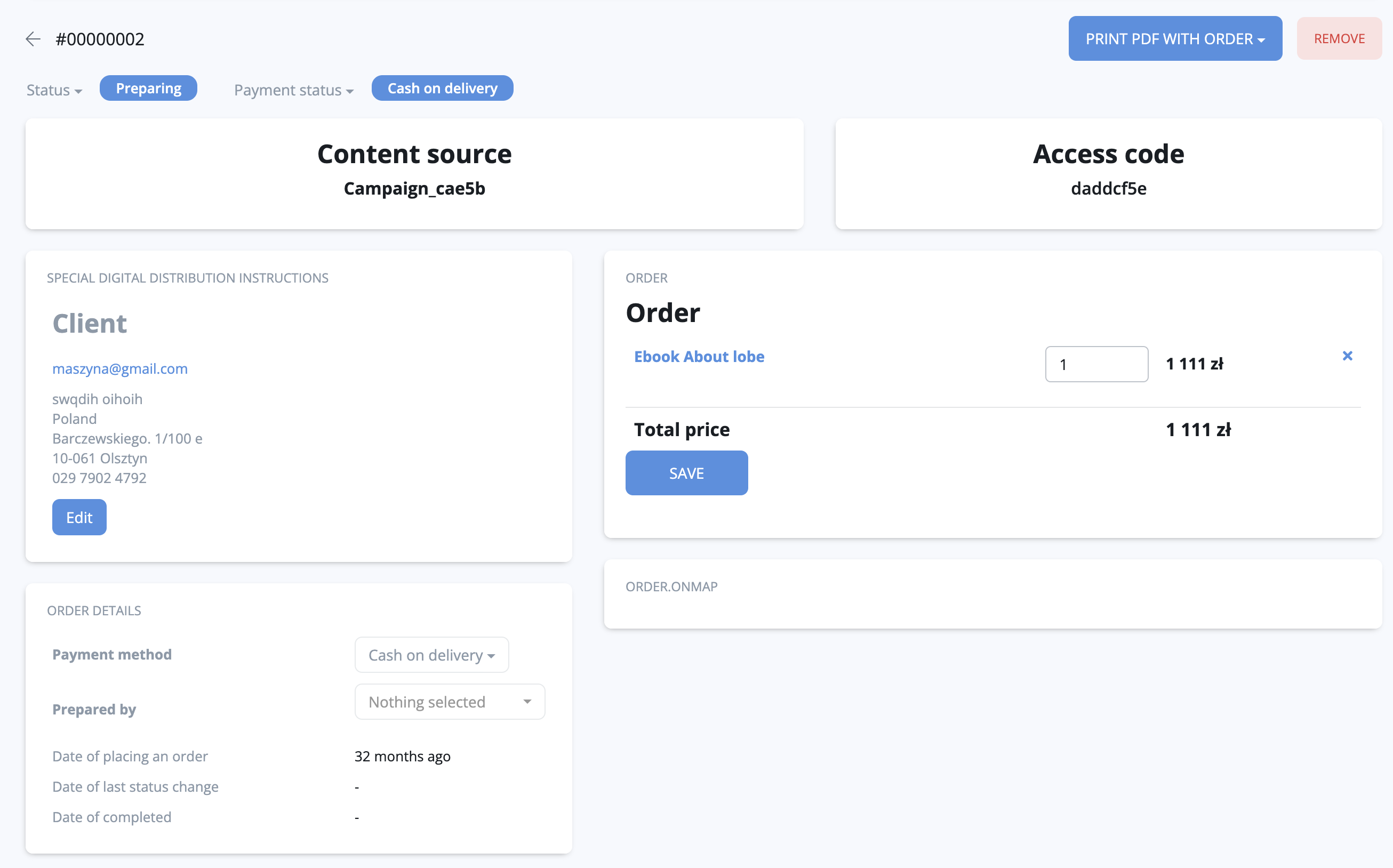1393x868 pixels.
Task: Click the access code daddcf5e
Action: point(1108,188)
